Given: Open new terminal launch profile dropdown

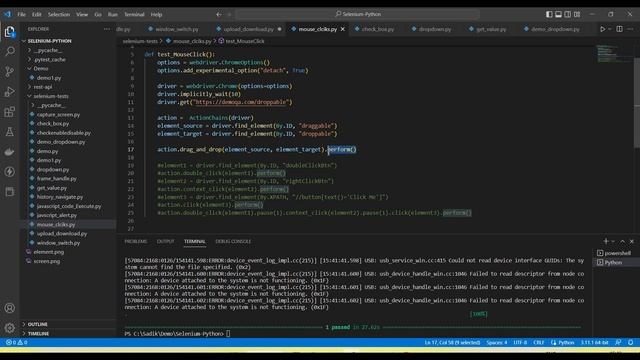Looking at the screenshot, I should tap(613, 241).
